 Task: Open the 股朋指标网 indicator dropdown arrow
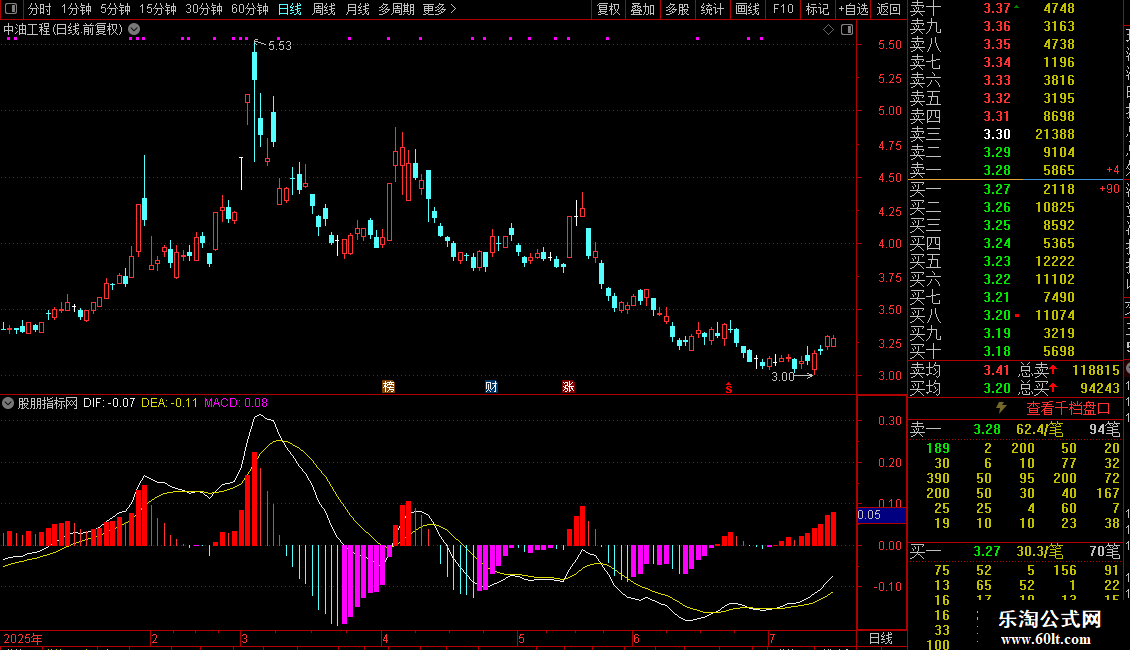[8, 403]
